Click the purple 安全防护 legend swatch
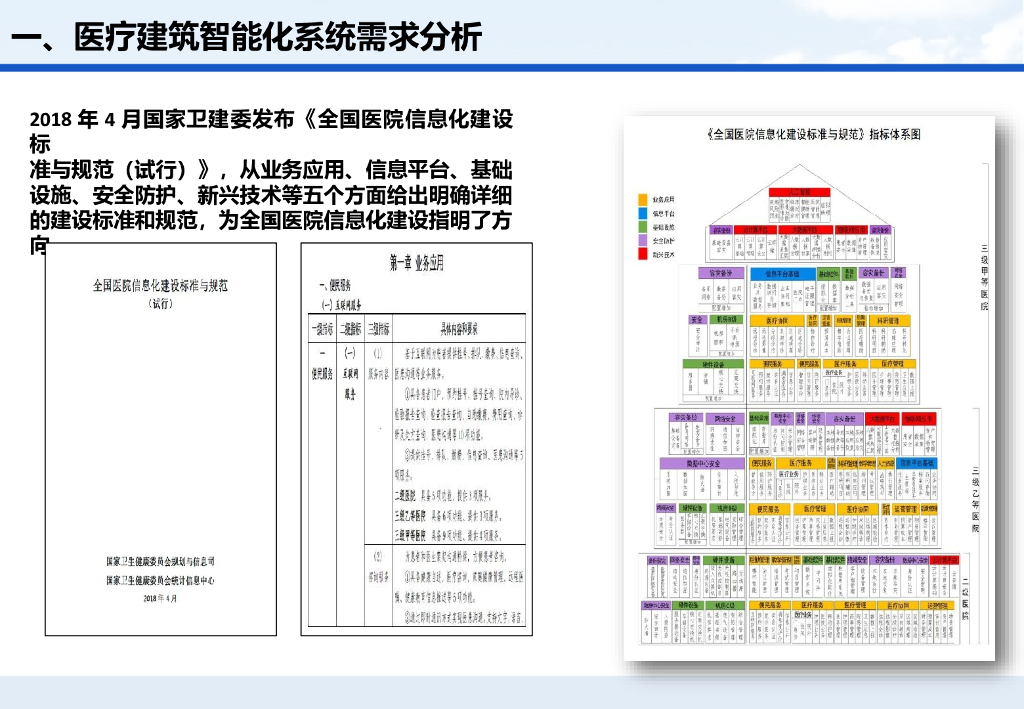 (643, 241)
